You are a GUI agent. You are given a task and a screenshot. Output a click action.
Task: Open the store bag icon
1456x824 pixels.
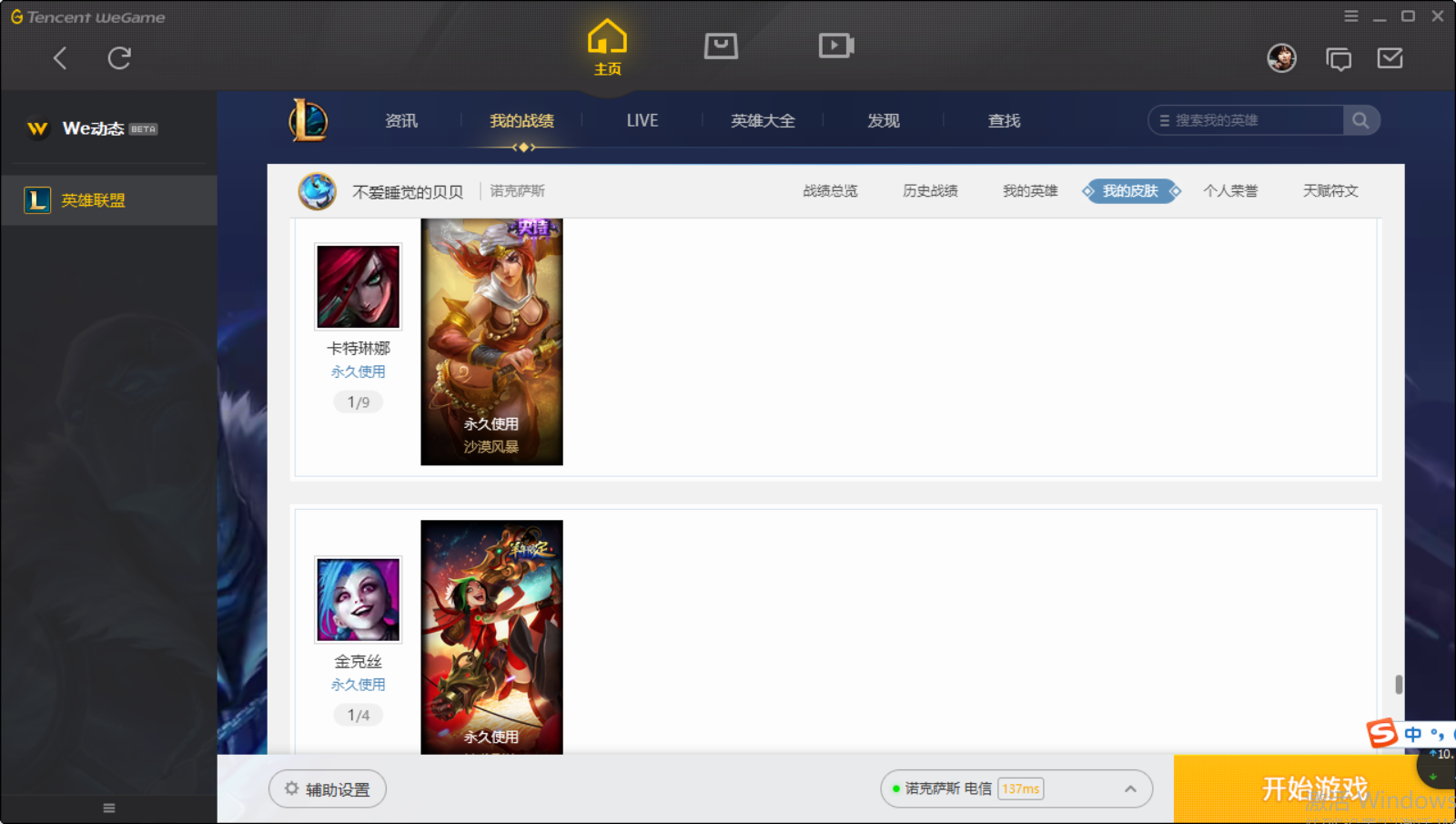pyautogui.click(x=721, y=46)
